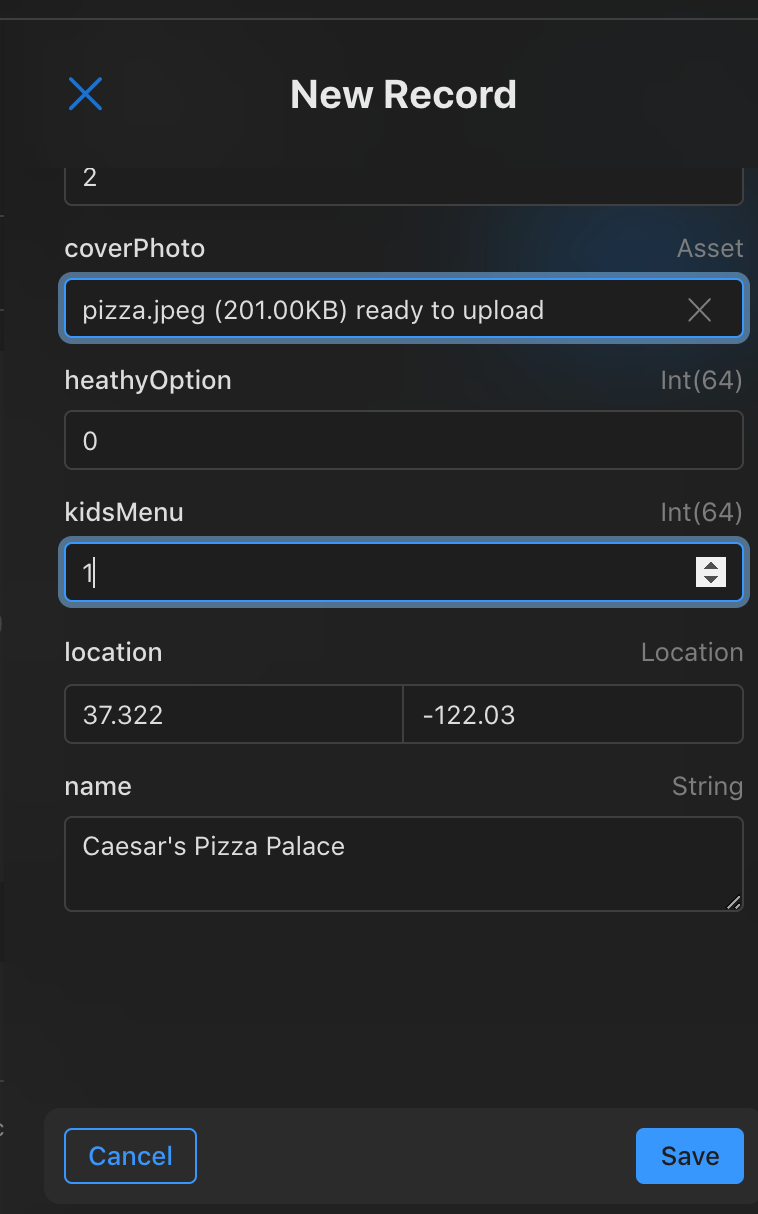Click the pizza.jpeg ready to upload field

[350, 310]
